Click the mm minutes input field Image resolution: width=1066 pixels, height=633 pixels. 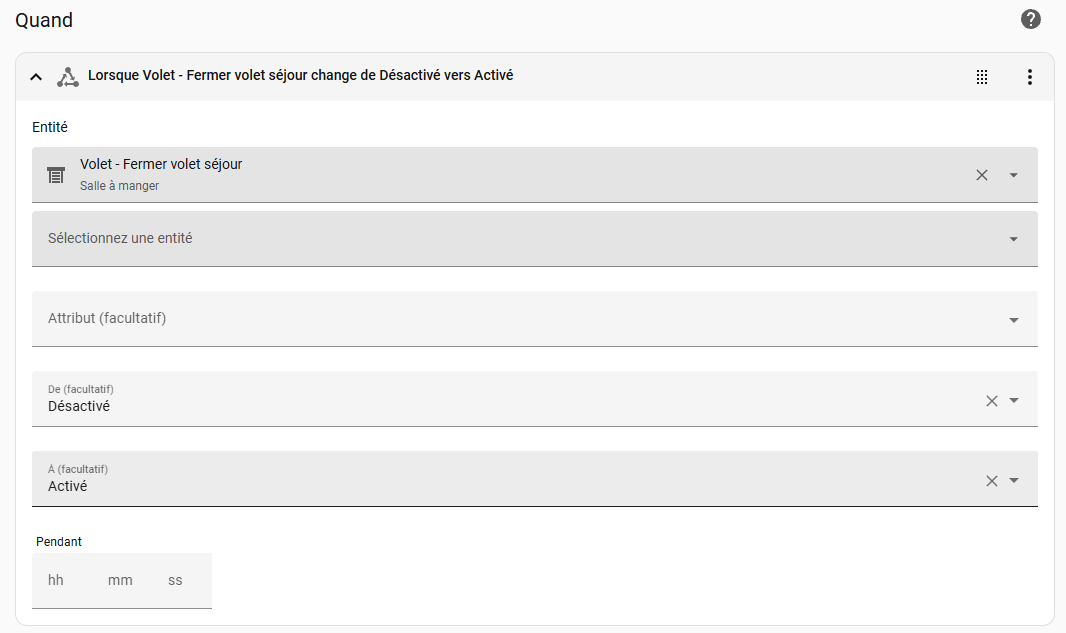tap(120, 580)
